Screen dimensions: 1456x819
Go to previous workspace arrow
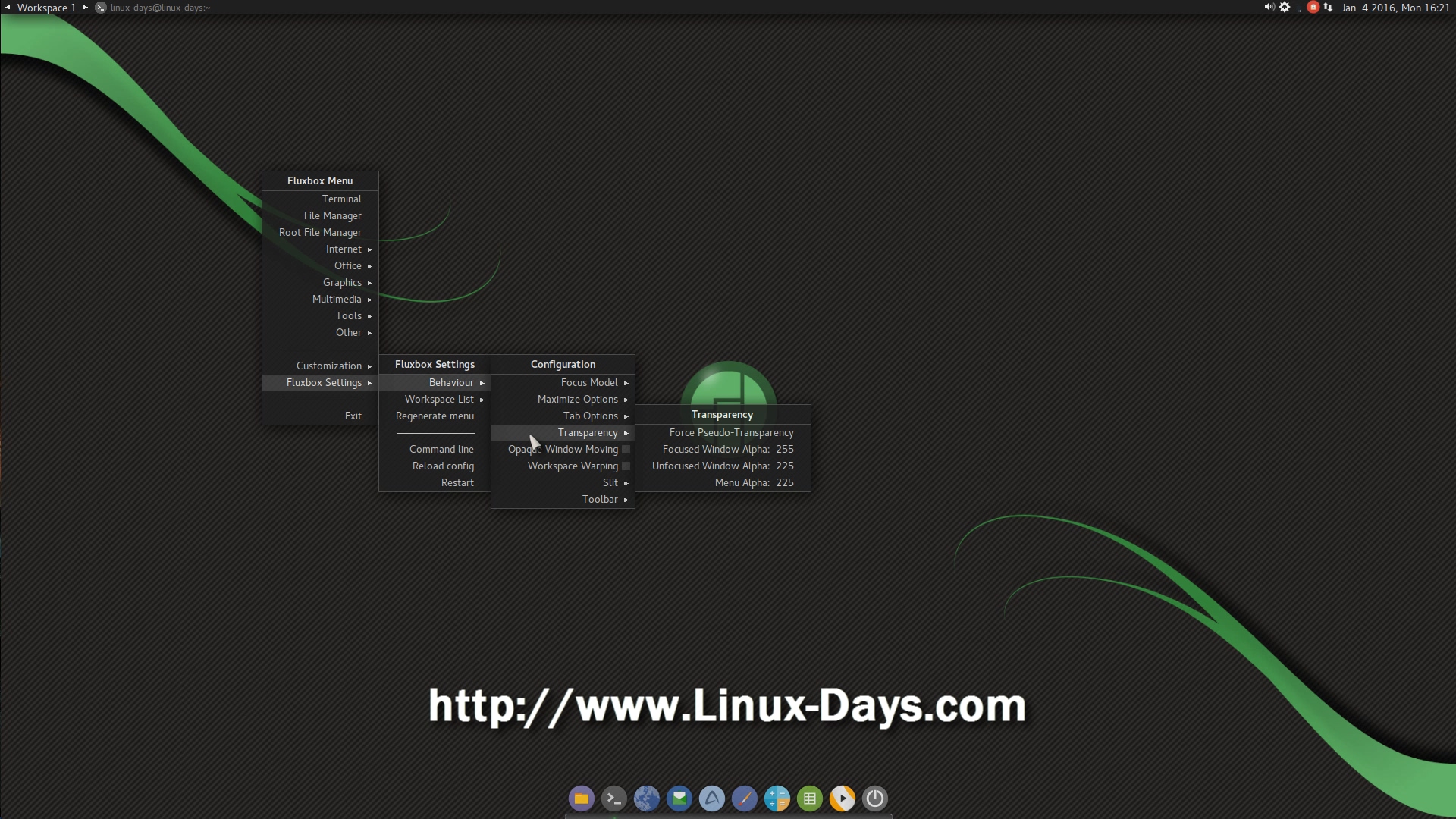[x=8, y=7]
